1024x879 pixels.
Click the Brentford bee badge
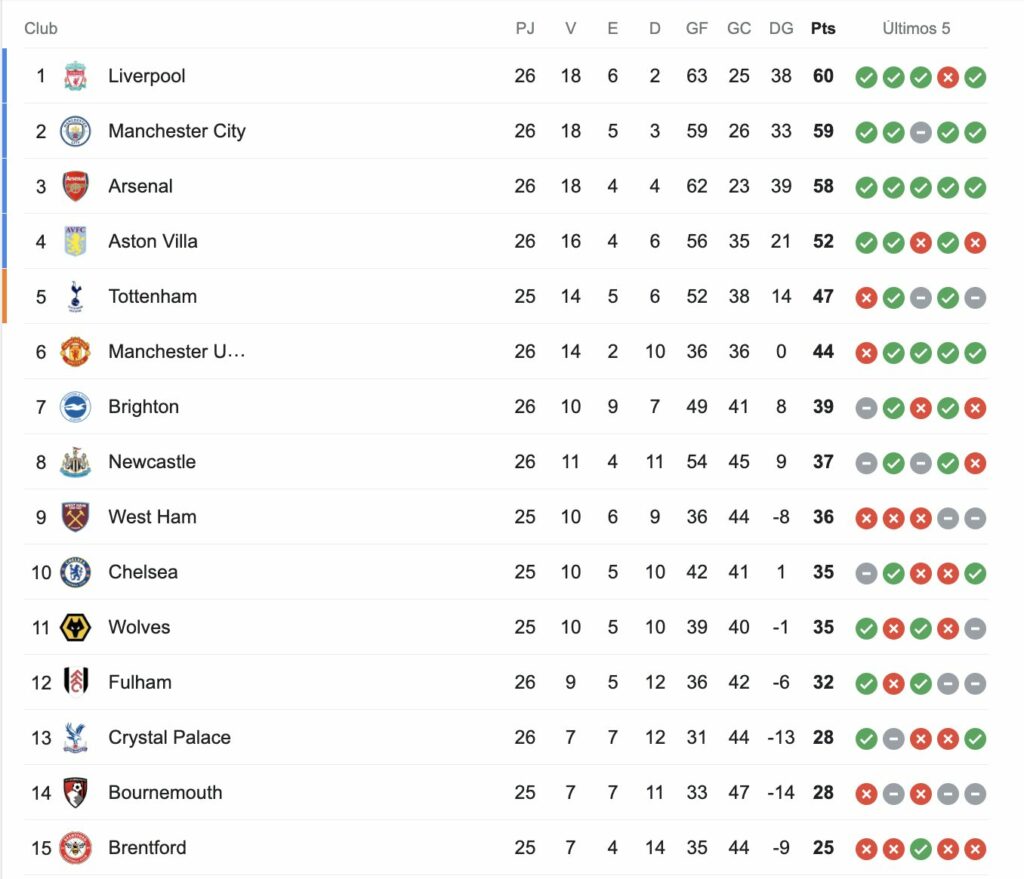(x=75, y=848)
